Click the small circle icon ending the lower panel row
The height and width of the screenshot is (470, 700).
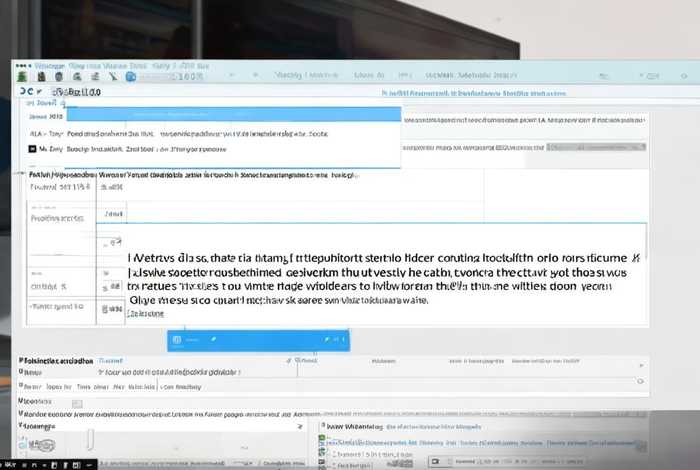point(640,381)
